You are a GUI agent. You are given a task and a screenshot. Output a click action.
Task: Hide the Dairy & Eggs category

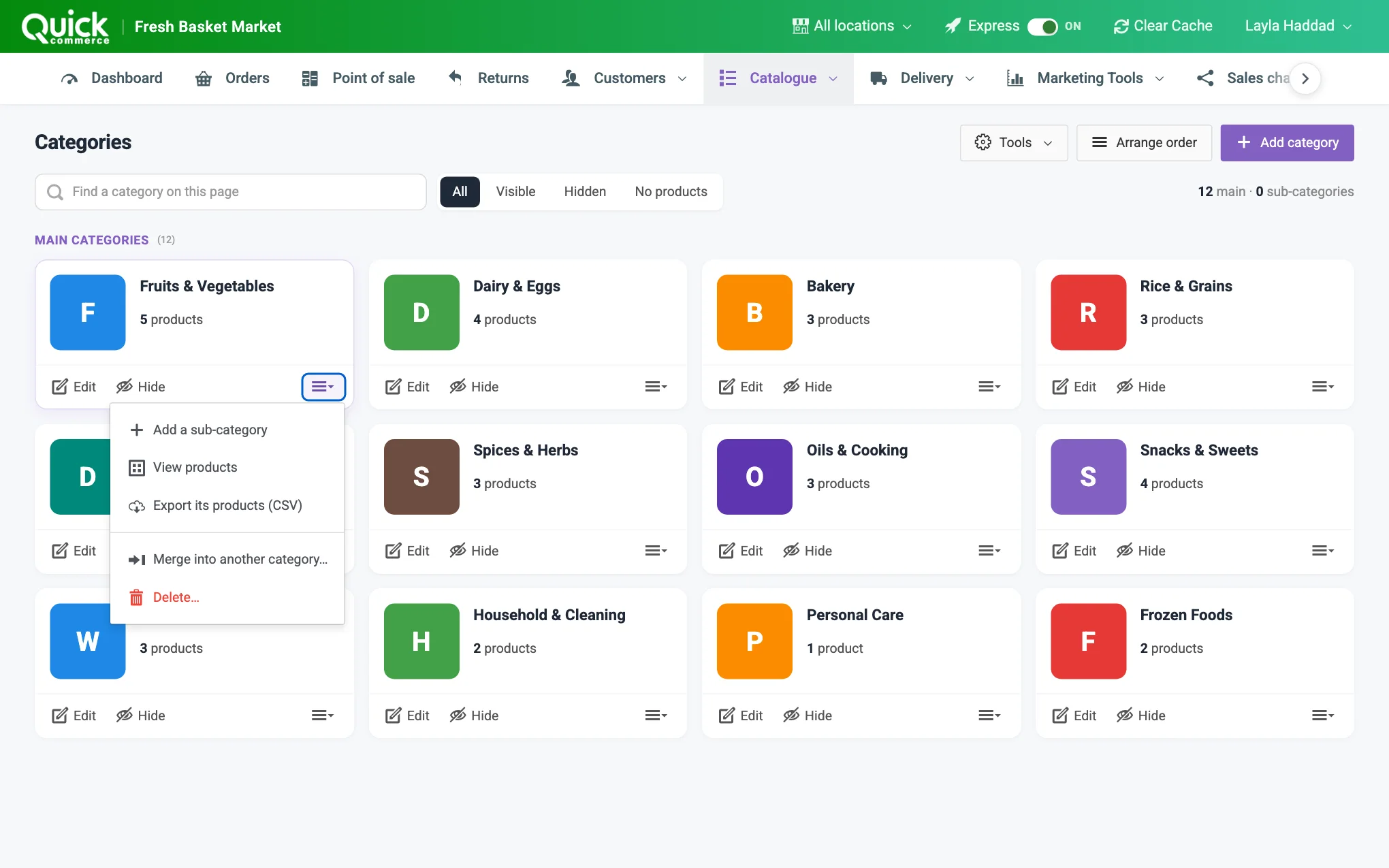(x=474, y=387)
